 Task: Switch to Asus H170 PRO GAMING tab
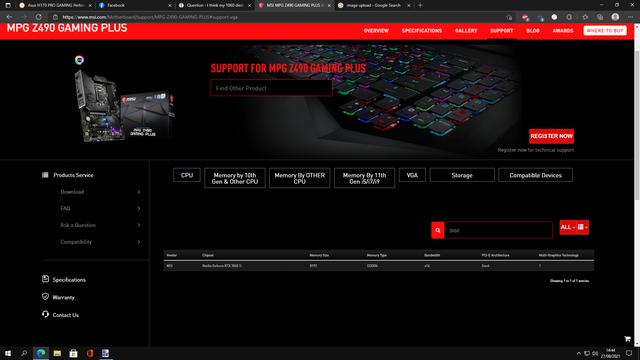pyautogui.click(x=56, y=5)
